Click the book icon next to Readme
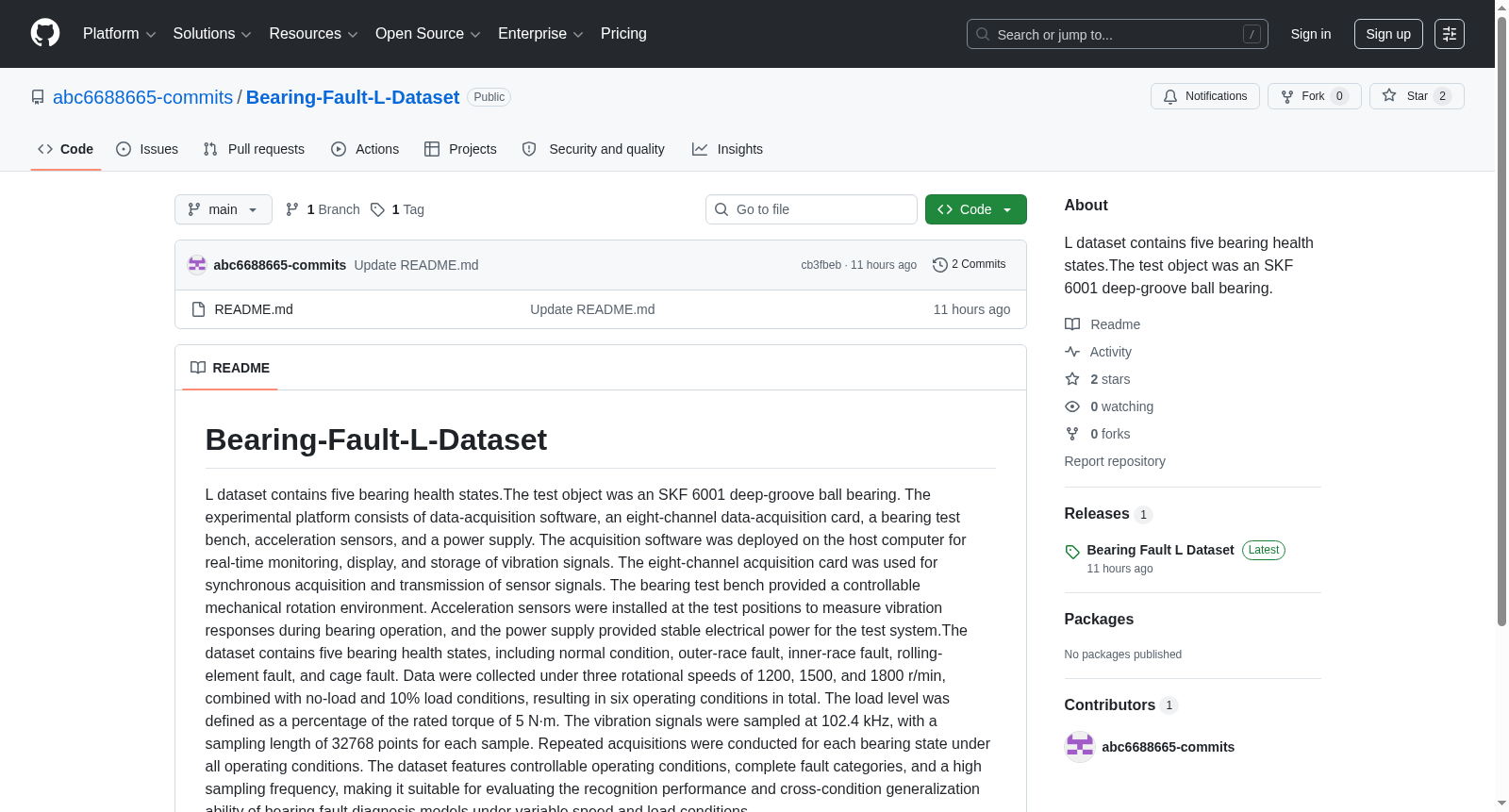Image resolution: width=1509 pixels, height=812 pixels. pyautogui.click(x=1072, y=324)
